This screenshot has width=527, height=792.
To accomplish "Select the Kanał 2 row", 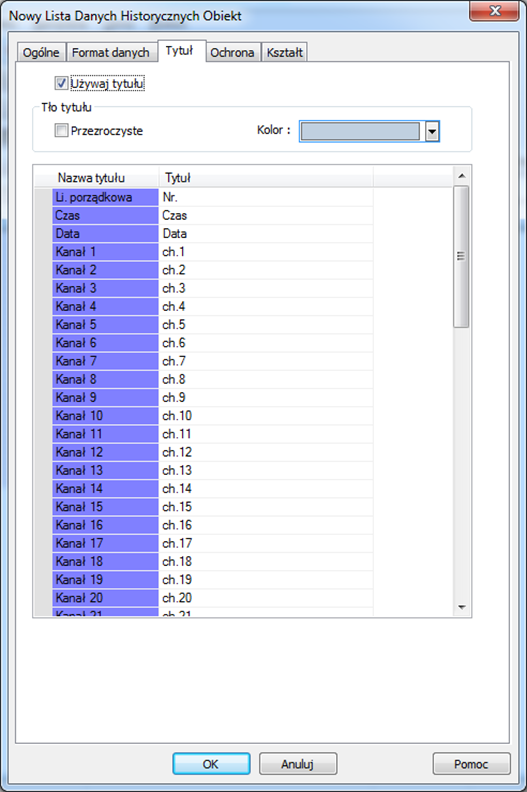I will click(x=105, y=270).
